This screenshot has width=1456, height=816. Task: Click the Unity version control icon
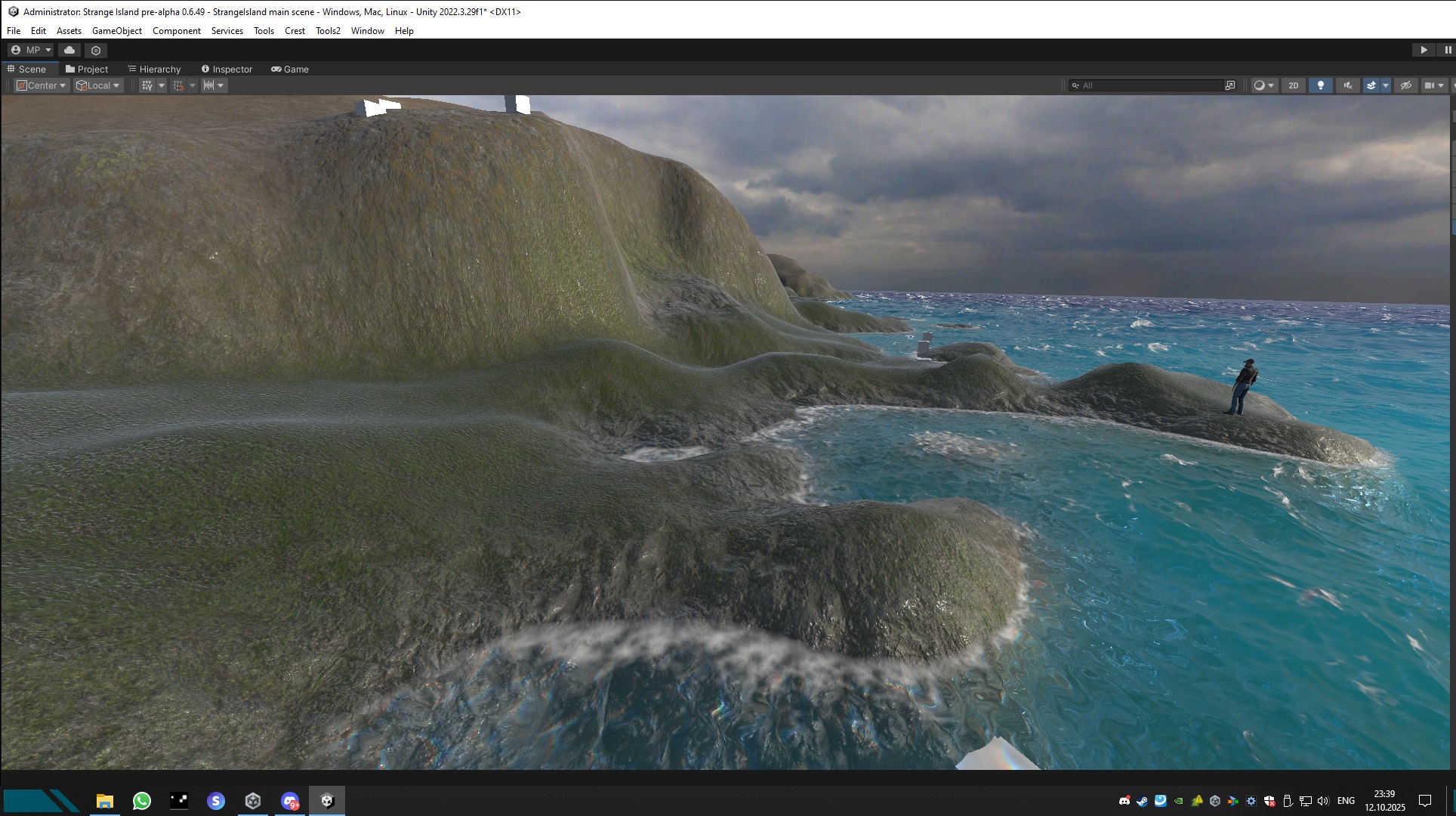(x=96, y=50)
